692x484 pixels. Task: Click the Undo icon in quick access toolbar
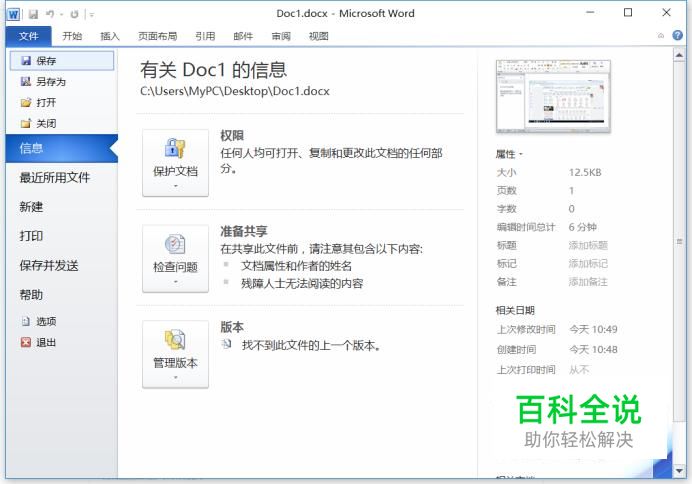[50, 14]
